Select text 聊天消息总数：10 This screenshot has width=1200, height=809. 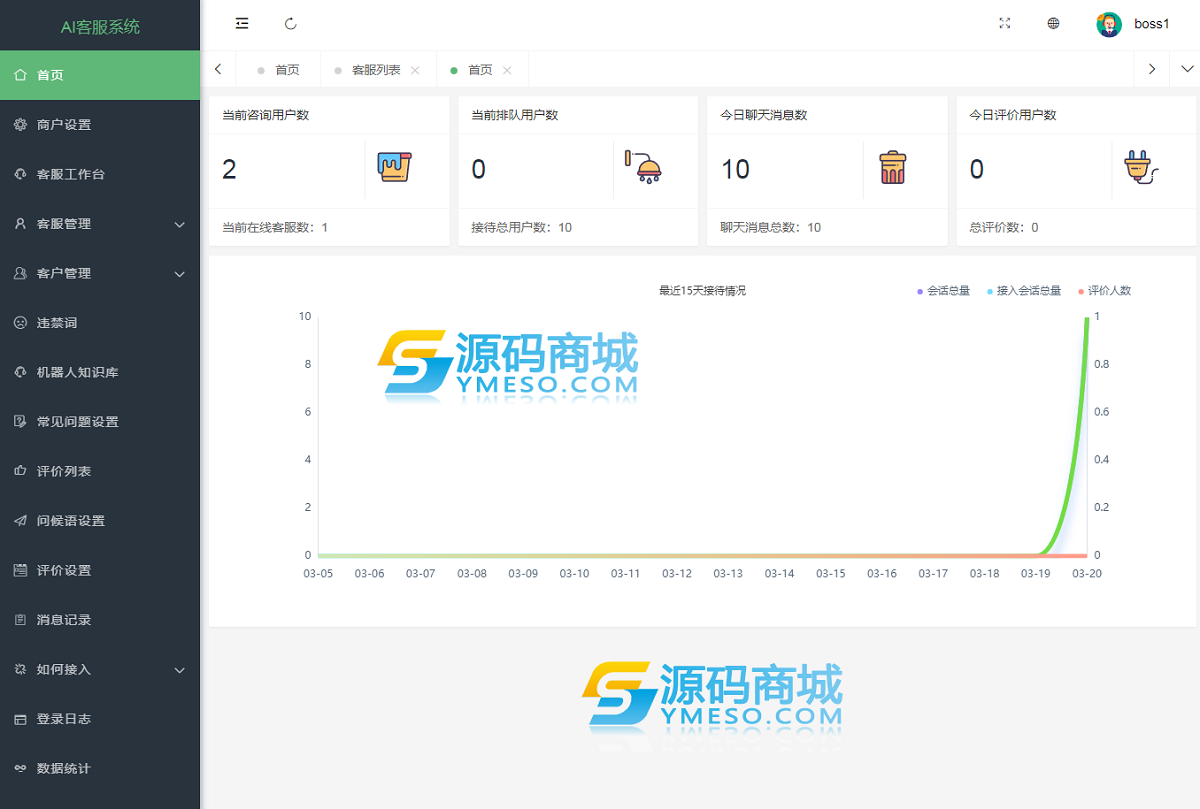click(771, 227)
